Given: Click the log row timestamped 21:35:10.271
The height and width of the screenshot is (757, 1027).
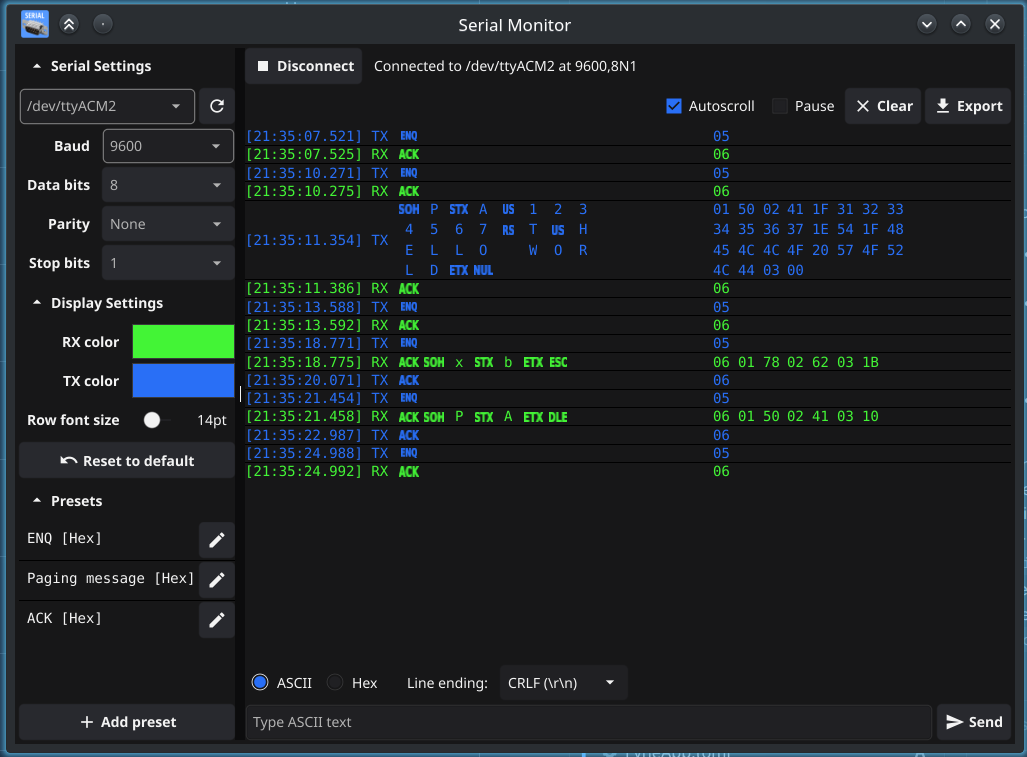Looking at the screenshot, I should 628,173.
